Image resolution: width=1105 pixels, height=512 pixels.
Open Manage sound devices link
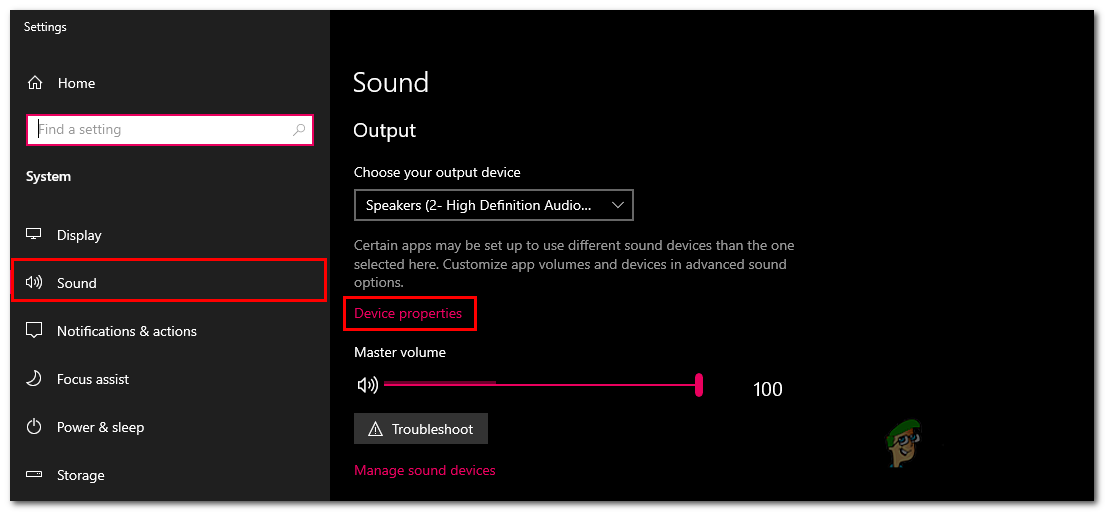pos(425,470)
